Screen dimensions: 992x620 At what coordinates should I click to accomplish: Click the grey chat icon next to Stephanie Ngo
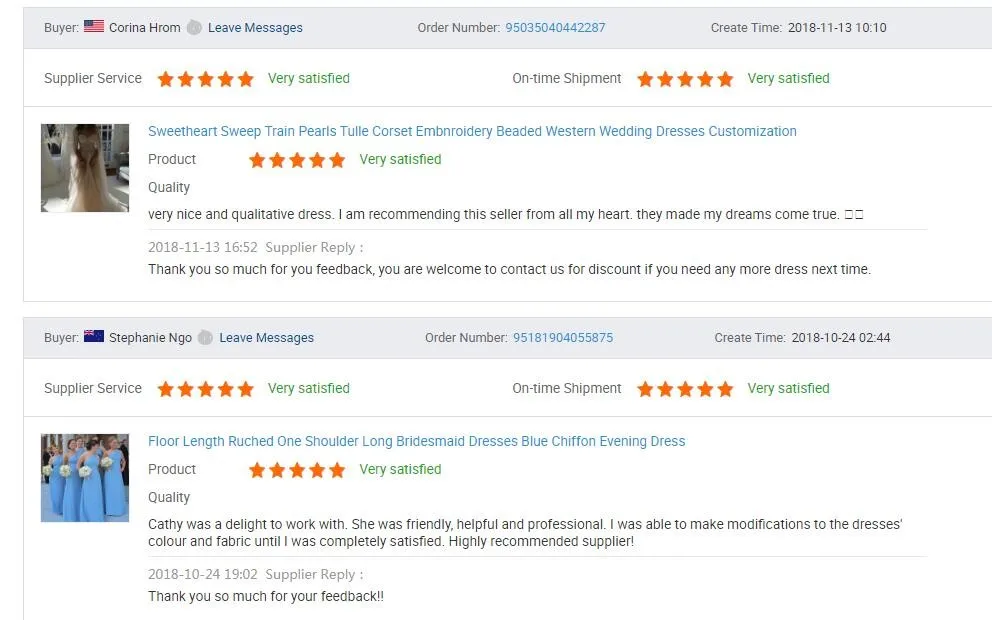205,337
